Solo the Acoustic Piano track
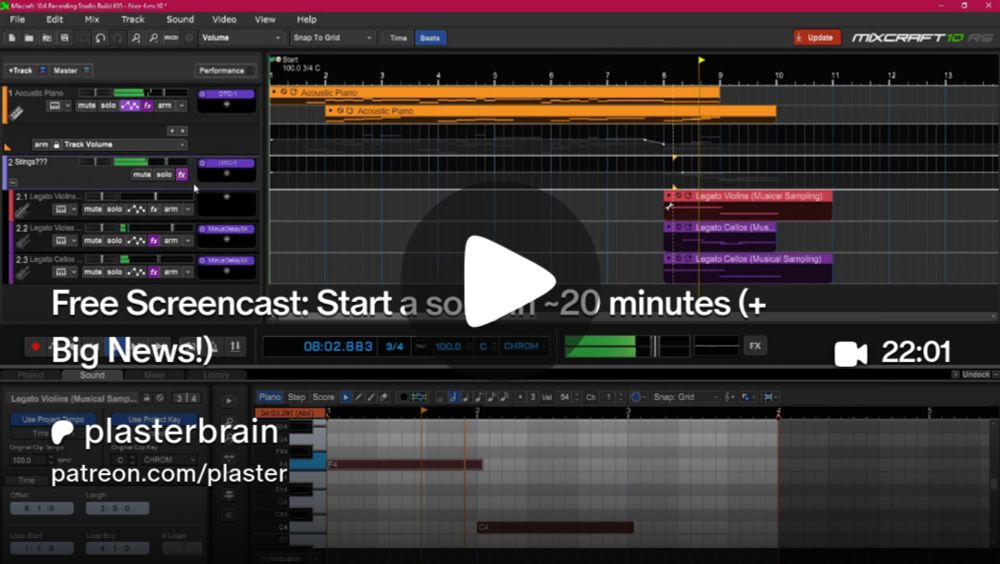The height and width of the screenshot is (564, 1000). pos(108,105)
